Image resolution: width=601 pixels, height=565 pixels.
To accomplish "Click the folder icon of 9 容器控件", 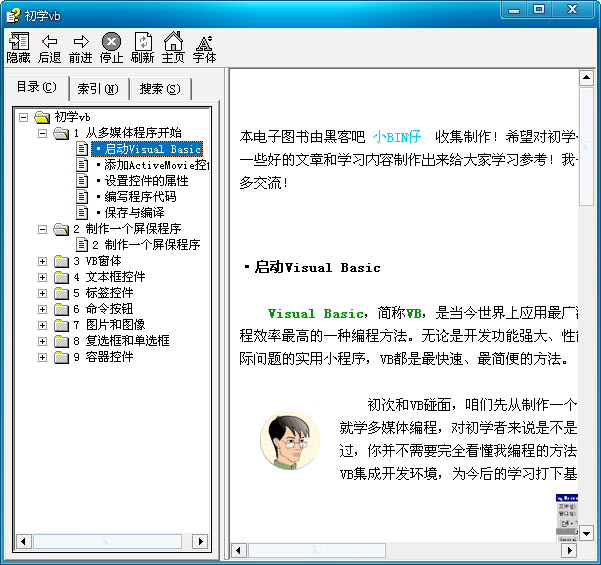I will 61,357.
